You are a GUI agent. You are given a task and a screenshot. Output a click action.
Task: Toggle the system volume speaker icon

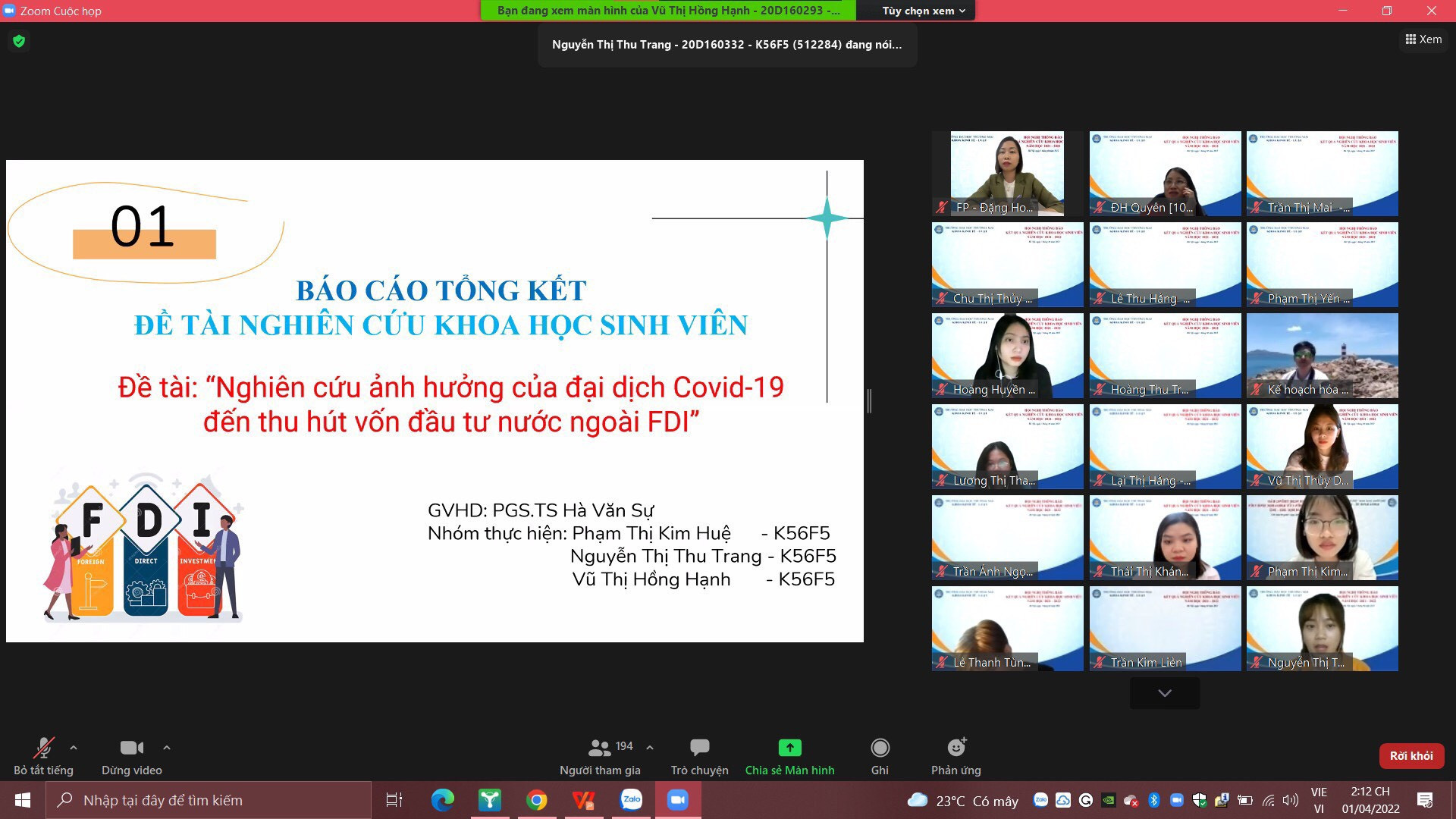pyautogui.click(x=1289, y=800)
